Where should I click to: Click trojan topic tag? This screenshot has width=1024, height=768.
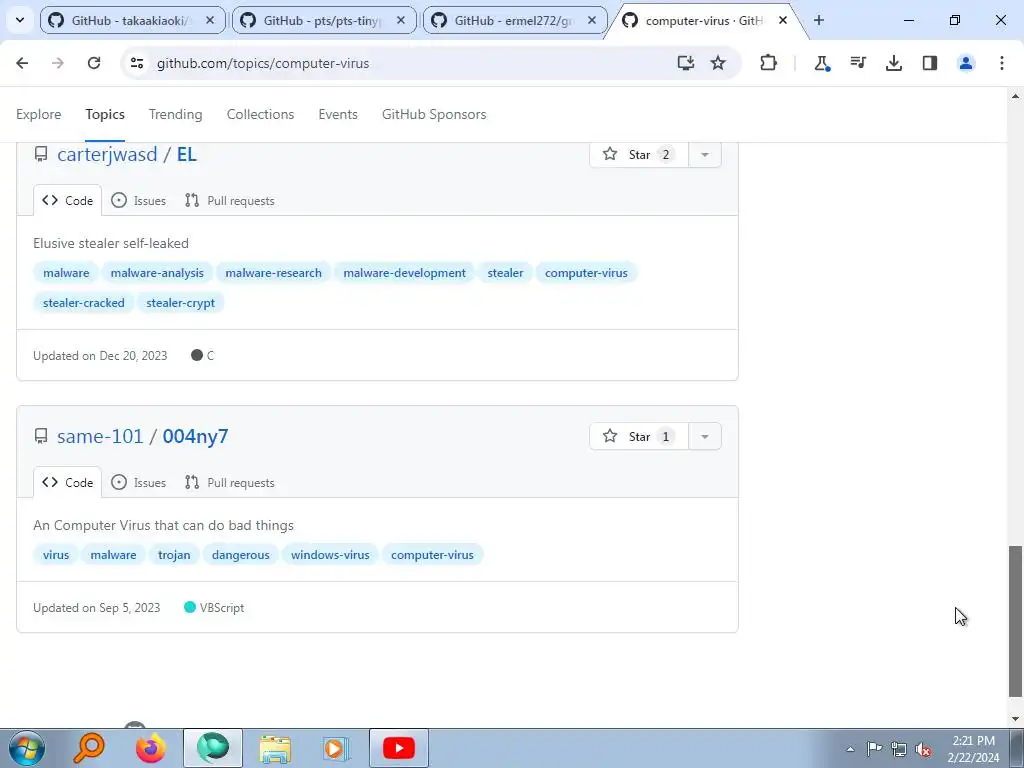(174, 555)
